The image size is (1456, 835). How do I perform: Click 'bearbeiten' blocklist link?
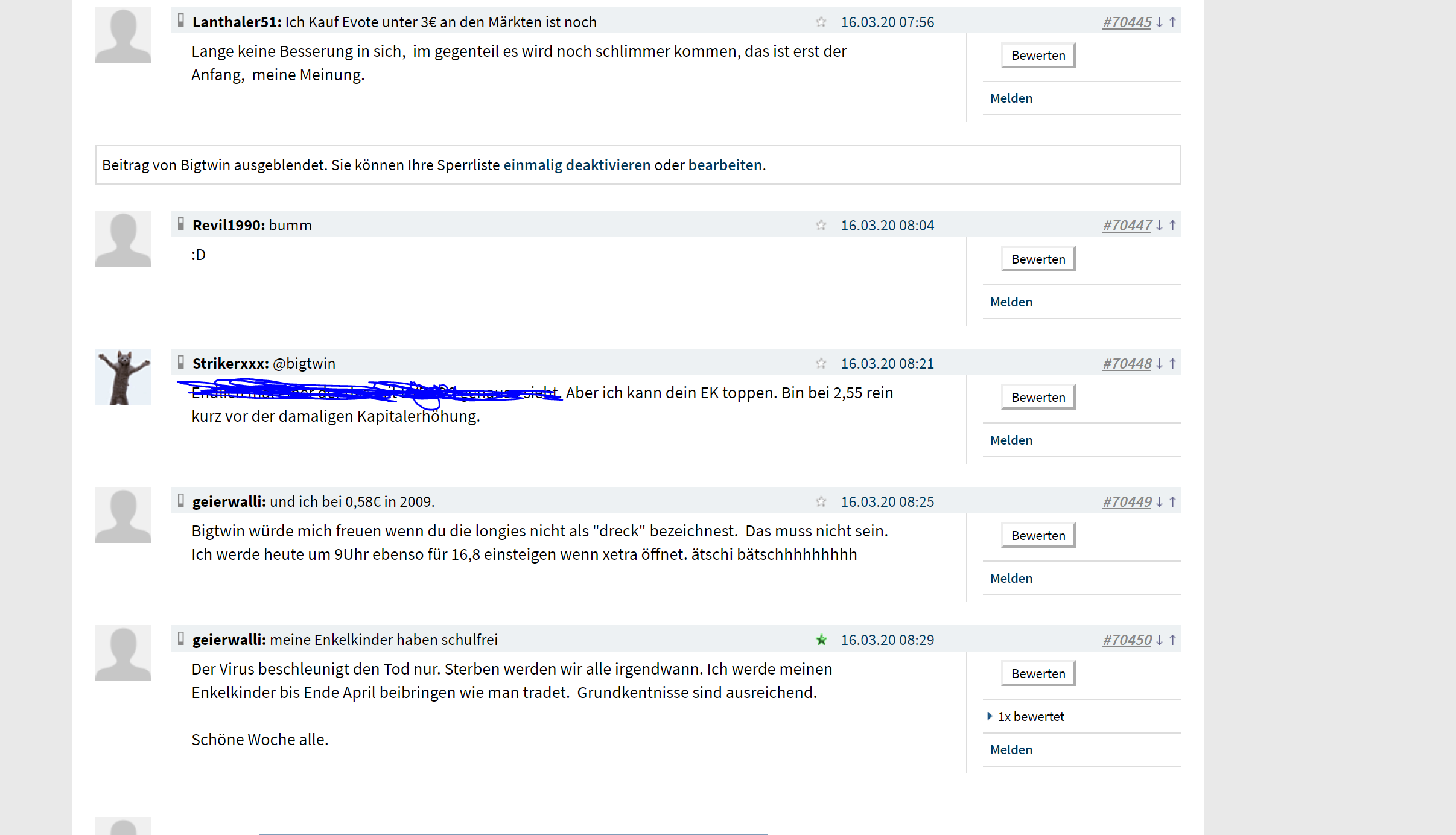point(725,165)
